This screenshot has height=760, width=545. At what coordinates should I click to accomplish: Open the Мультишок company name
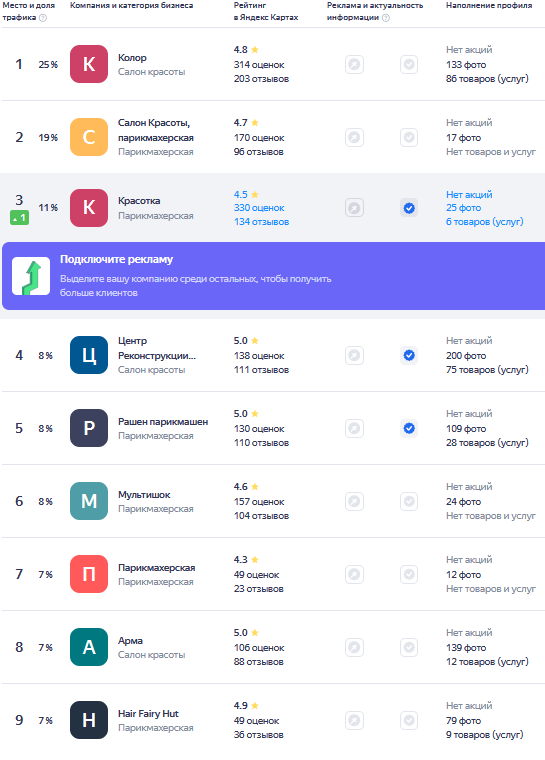[144, 495]
